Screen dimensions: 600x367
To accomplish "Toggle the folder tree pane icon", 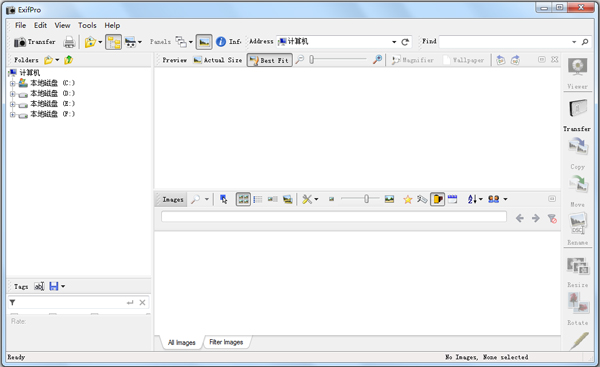I will click(x=114, y=42).
